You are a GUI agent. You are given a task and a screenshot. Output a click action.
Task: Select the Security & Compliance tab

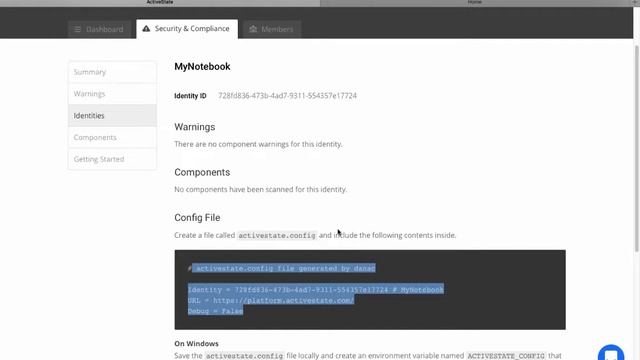click(x=187, y=29)
